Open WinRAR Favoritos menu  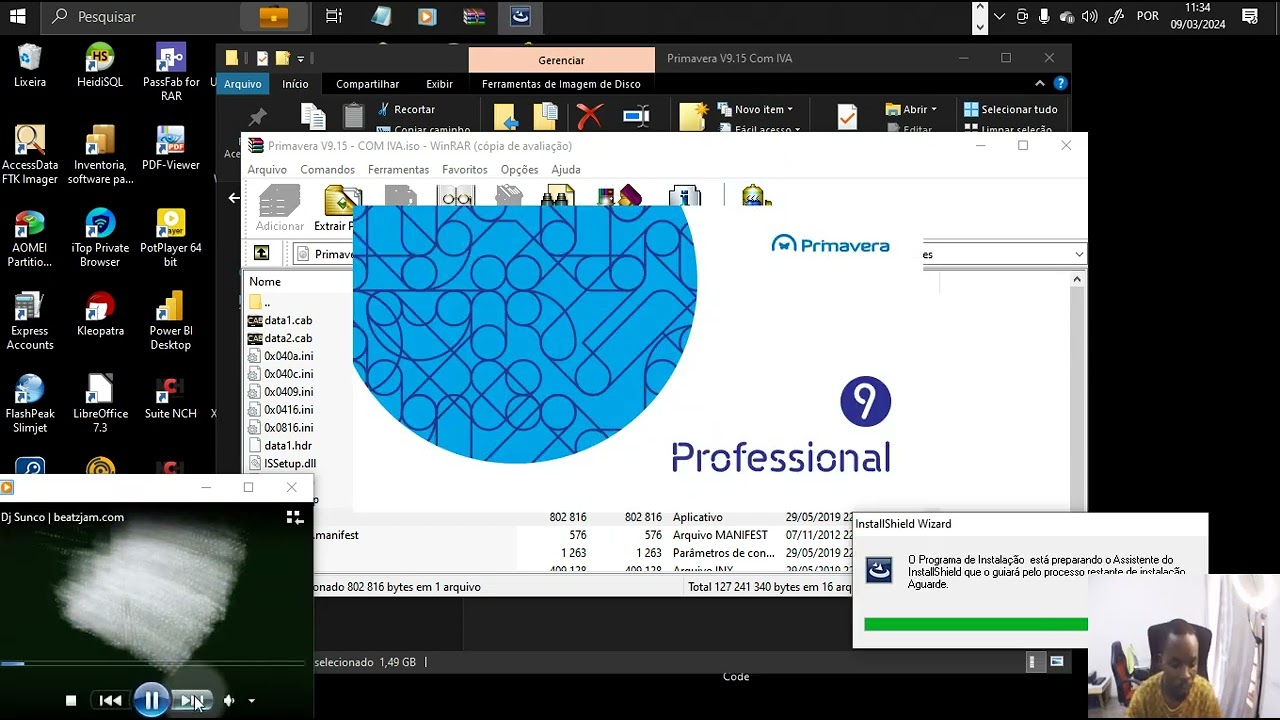coord(465,170)
